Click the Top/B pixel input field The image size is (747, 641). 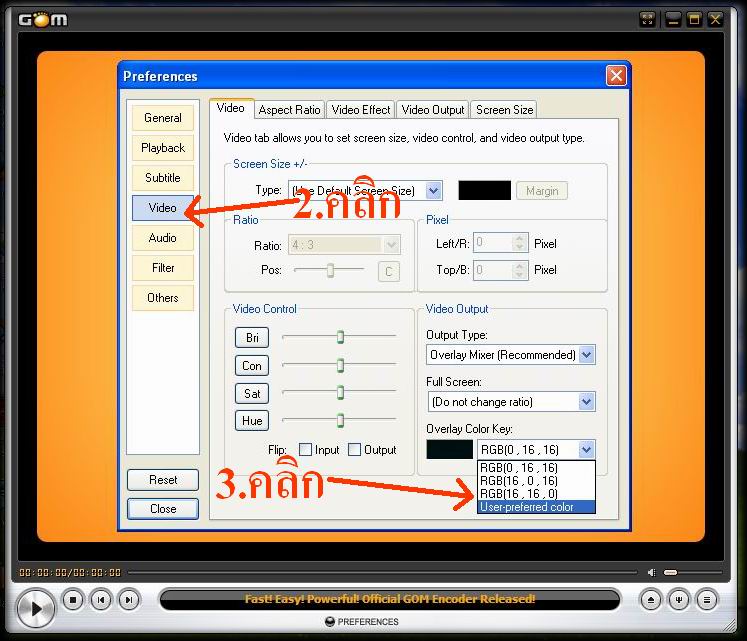click(x=494, y=270)
